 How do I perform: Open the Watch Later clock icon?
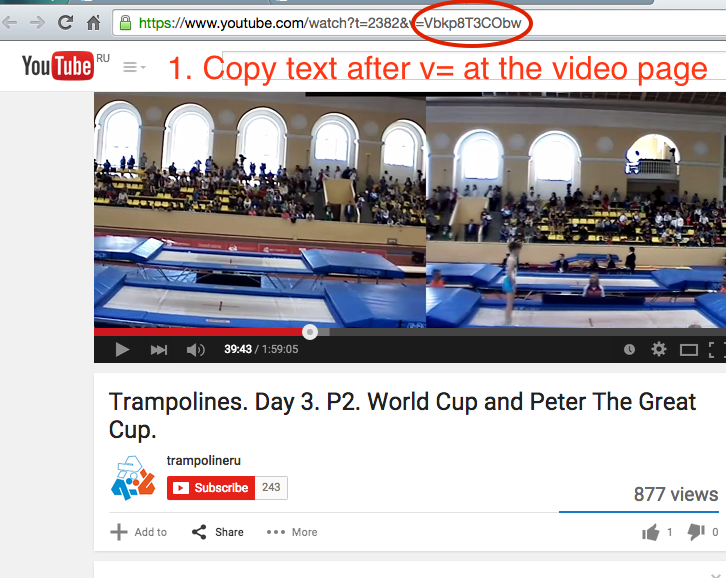coord(629,350)
